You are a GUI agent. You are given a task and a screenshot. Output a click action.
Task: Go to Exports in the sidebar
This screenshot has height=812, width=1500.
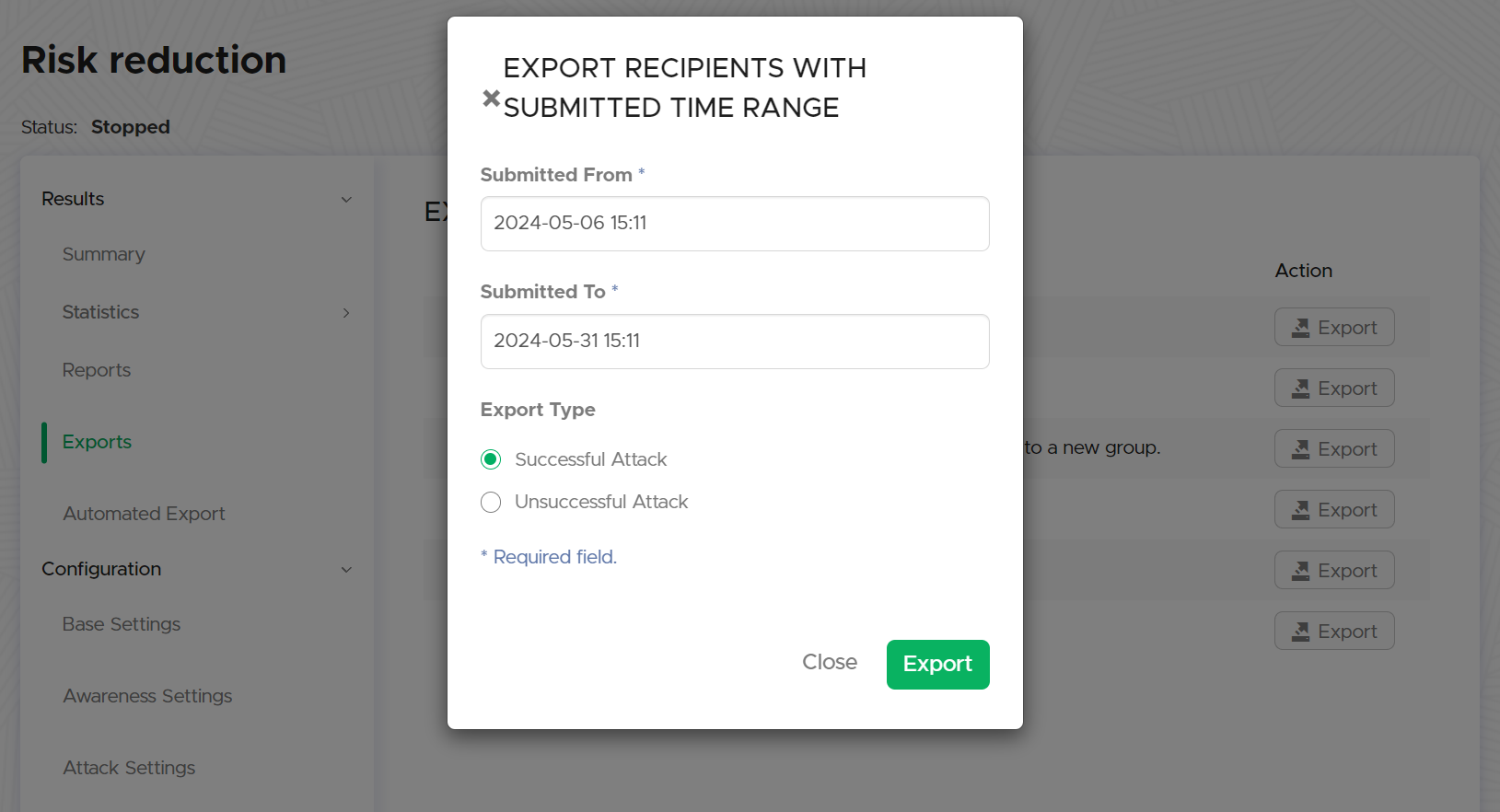(x=97, y=442)
